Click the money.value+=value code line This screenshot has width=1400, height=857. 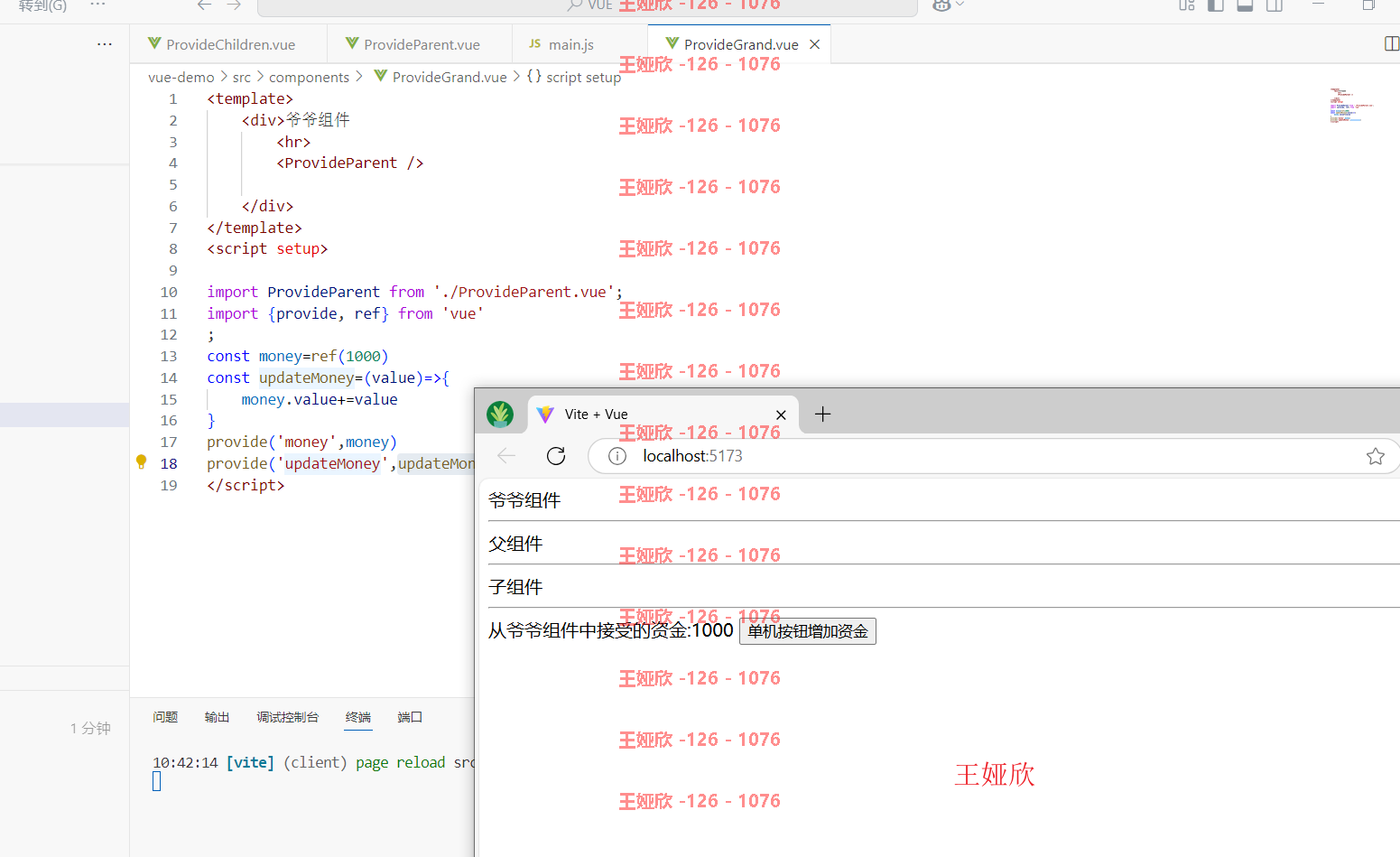320,399
